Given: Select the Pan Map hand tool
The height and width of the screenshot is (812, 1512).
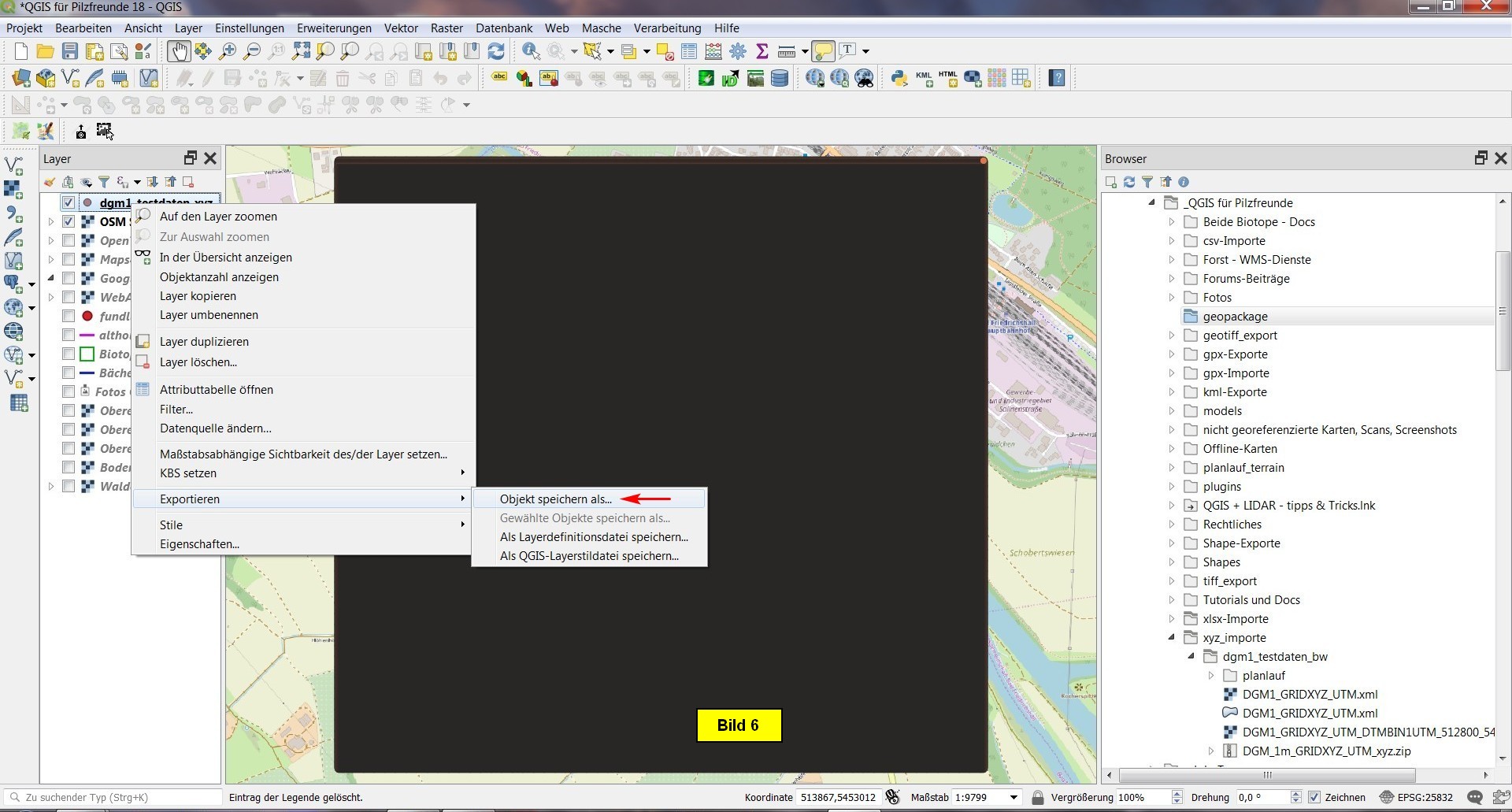Looking at the screenshot, I should [x=179, y=52].
